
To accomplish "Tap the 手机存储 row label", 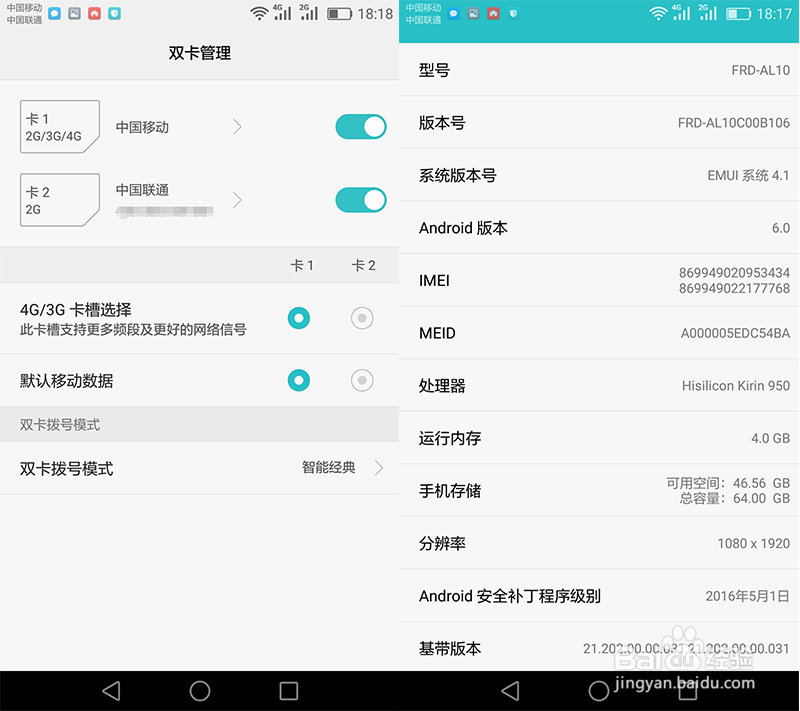I will (449, 491).
